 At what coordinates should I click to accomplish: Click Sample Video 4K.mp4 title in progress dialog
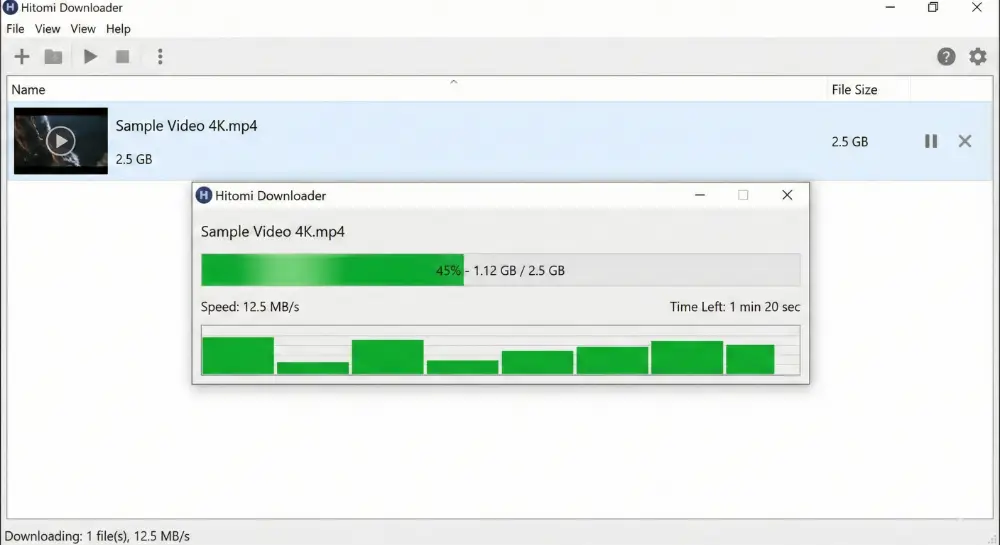273,231
